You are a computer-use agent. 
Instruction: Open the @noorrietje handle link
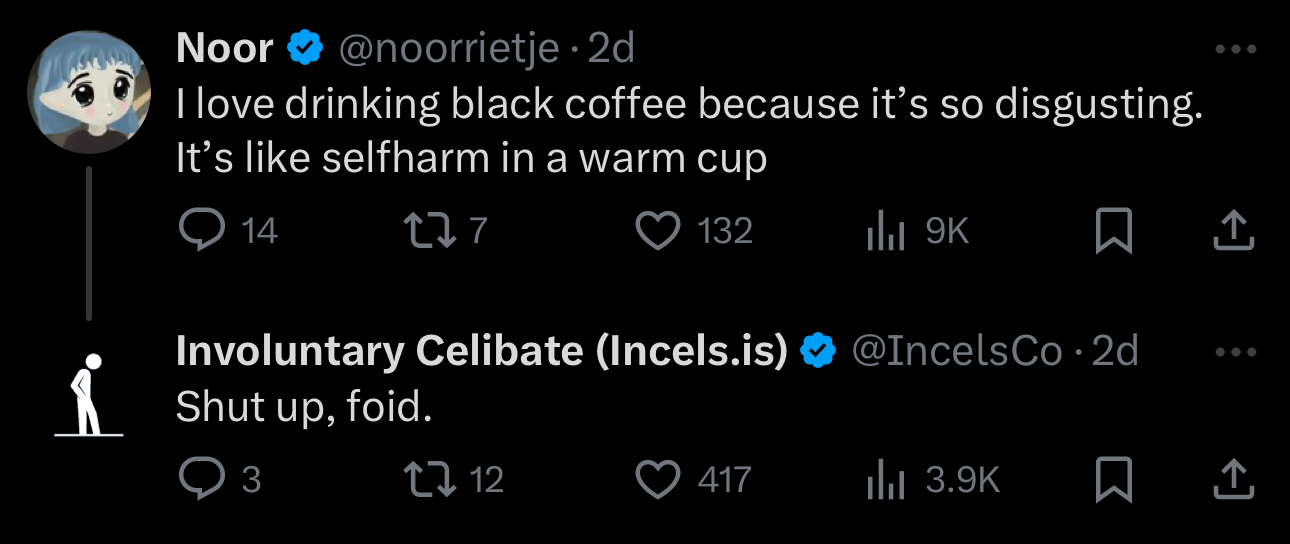coord(449,48)
